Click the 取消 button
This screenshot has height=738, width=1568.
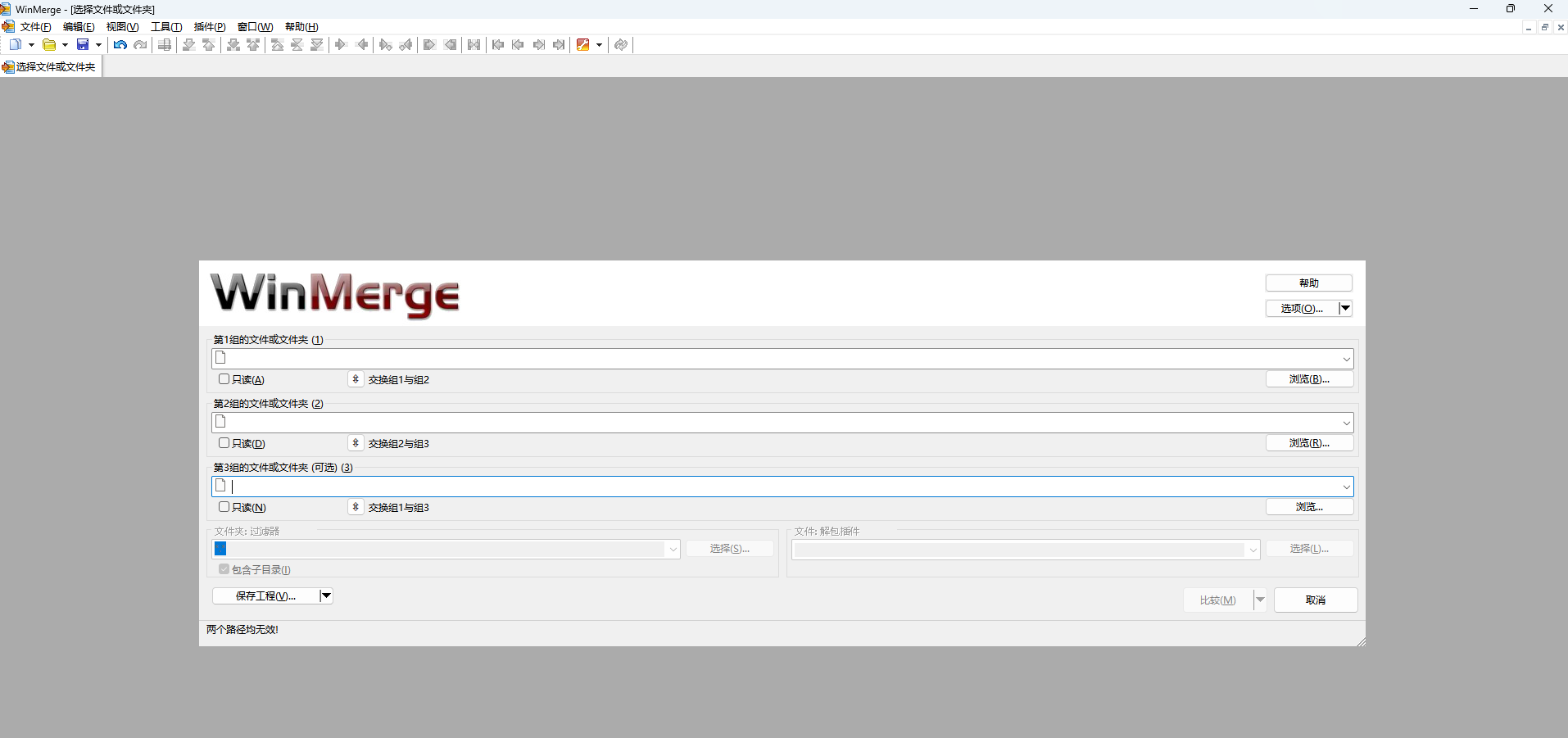point(1316,600)
